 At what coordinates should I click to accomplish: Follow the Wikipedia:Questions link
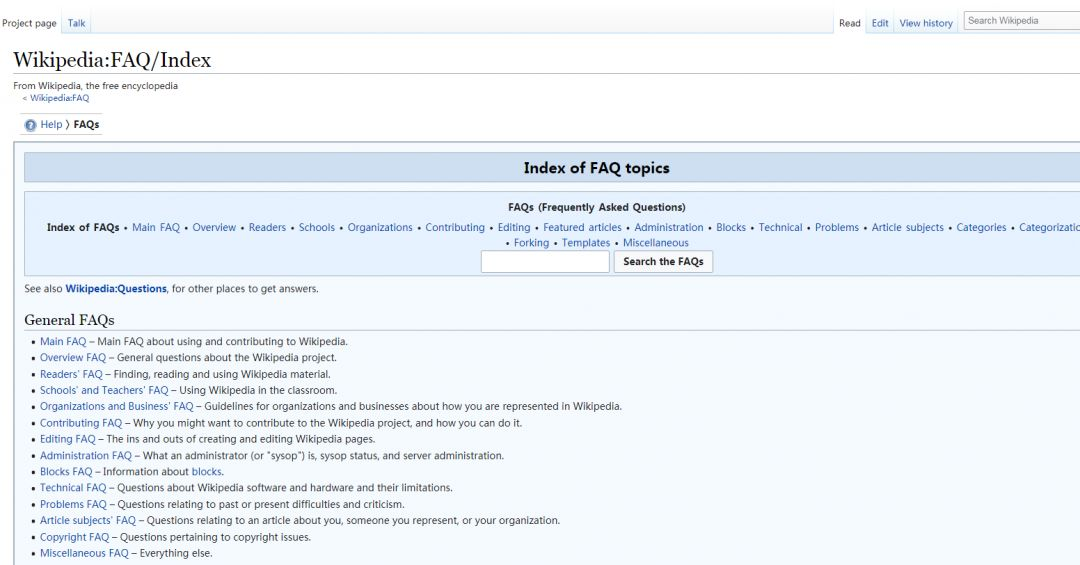pos(116,289)
